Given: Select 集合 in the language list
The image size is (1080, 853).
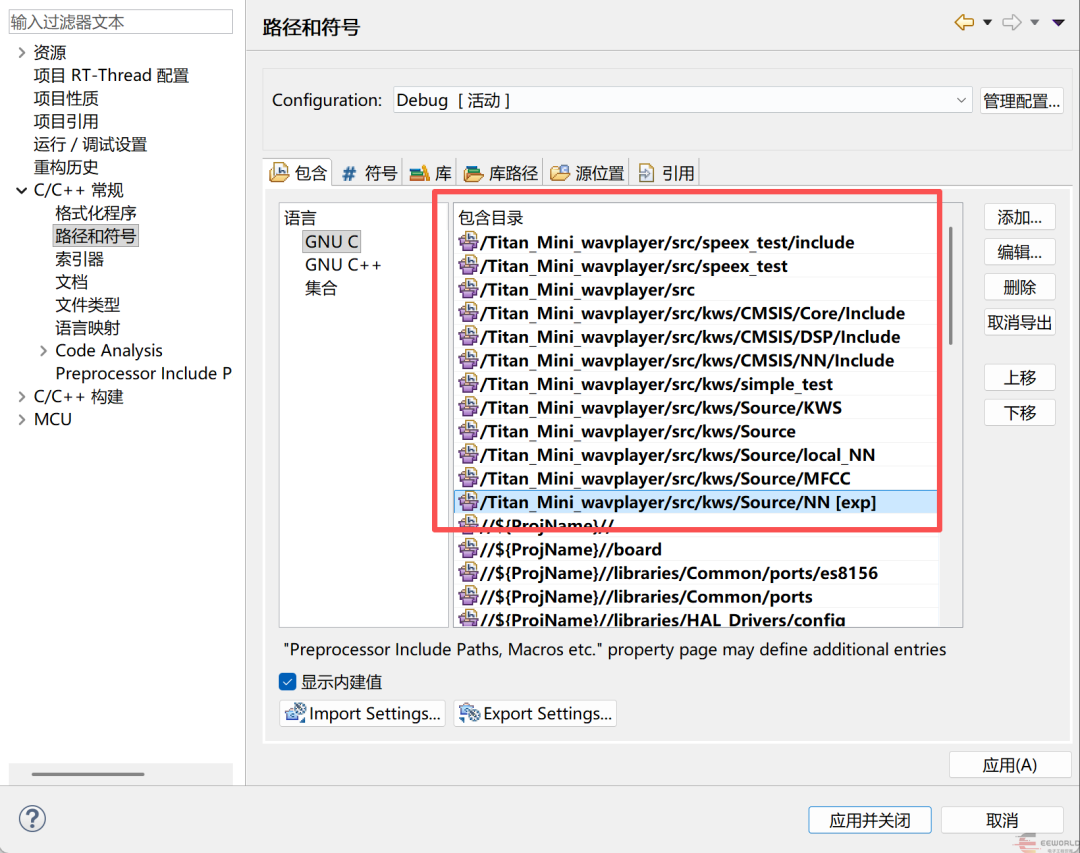Looking at the screenshot, I should coord(321,288).
